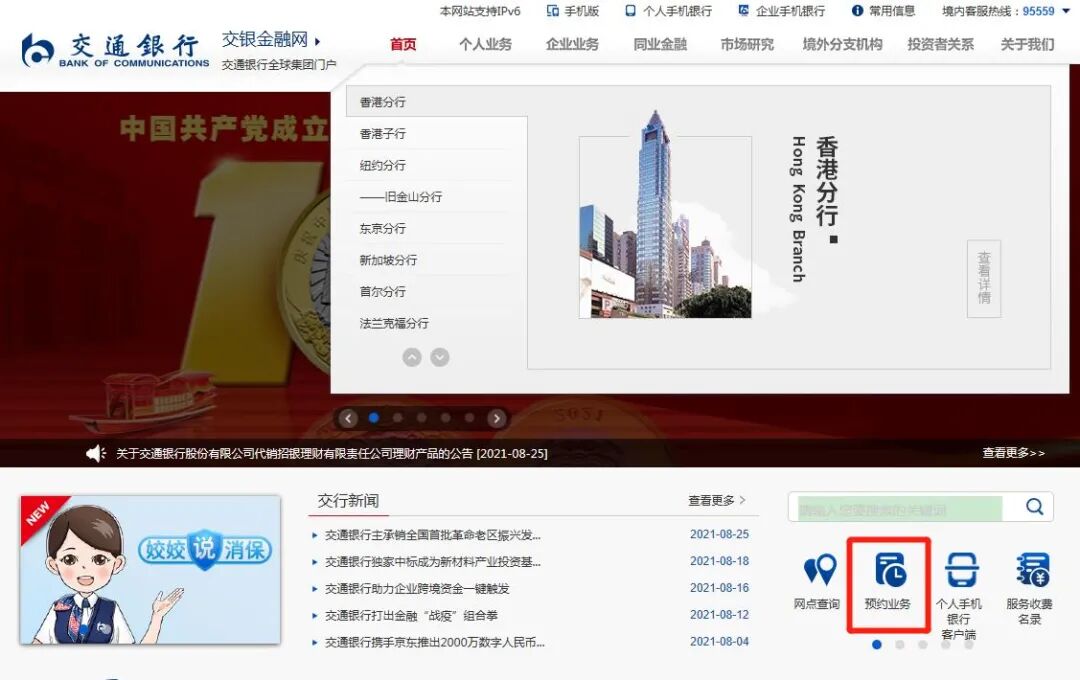Select the first banner carousel dot
Screen dimensions: 1080x680
(374, 418)
